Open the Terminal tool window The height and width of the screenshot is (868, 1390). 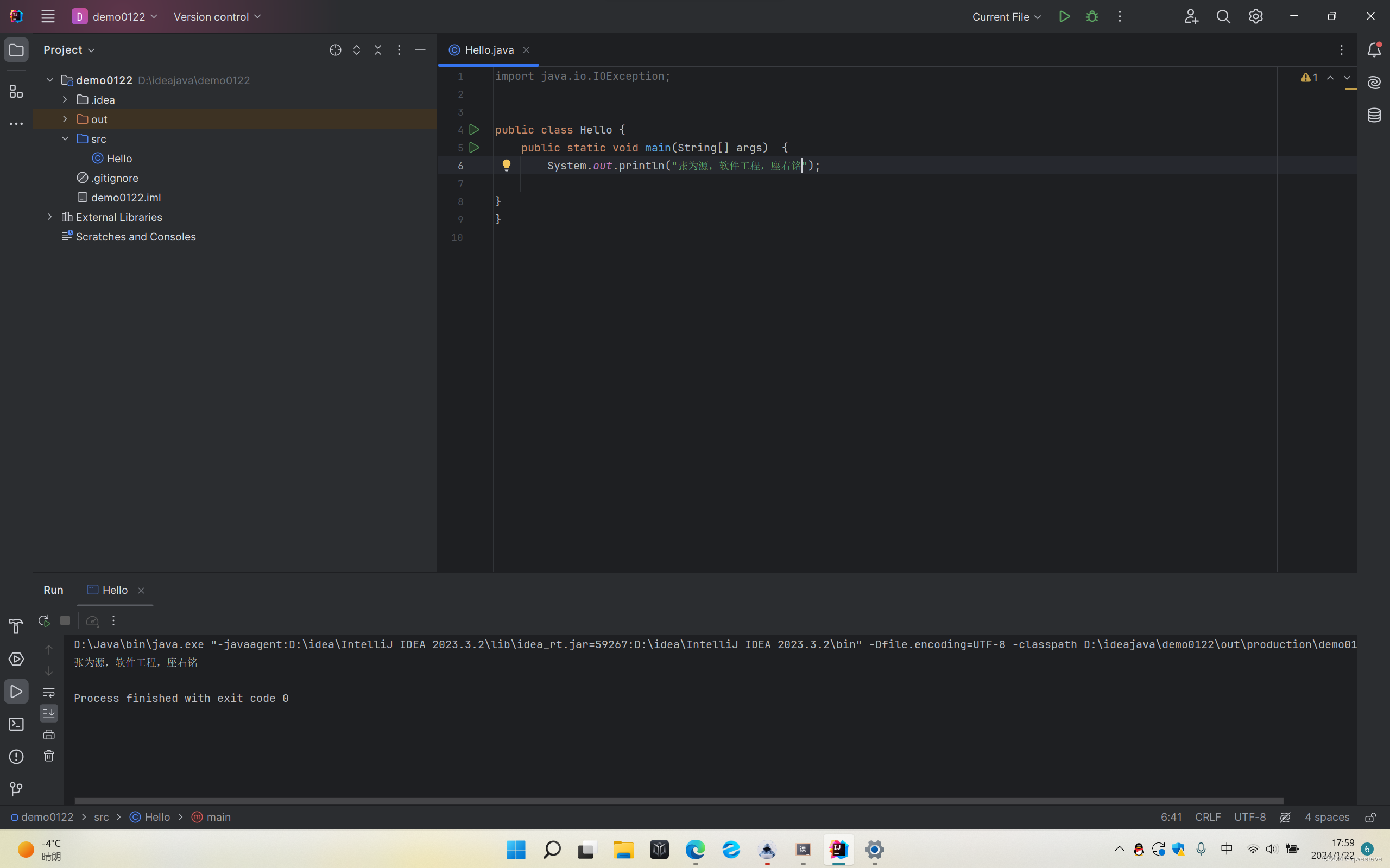point(16,724)
